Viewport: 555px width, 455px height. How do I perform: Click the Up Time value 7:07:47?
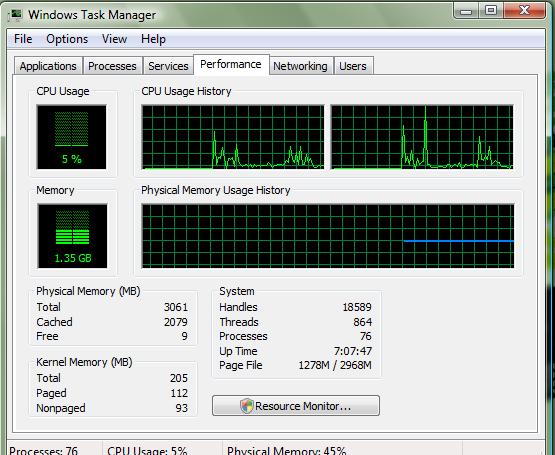[353, 351]
